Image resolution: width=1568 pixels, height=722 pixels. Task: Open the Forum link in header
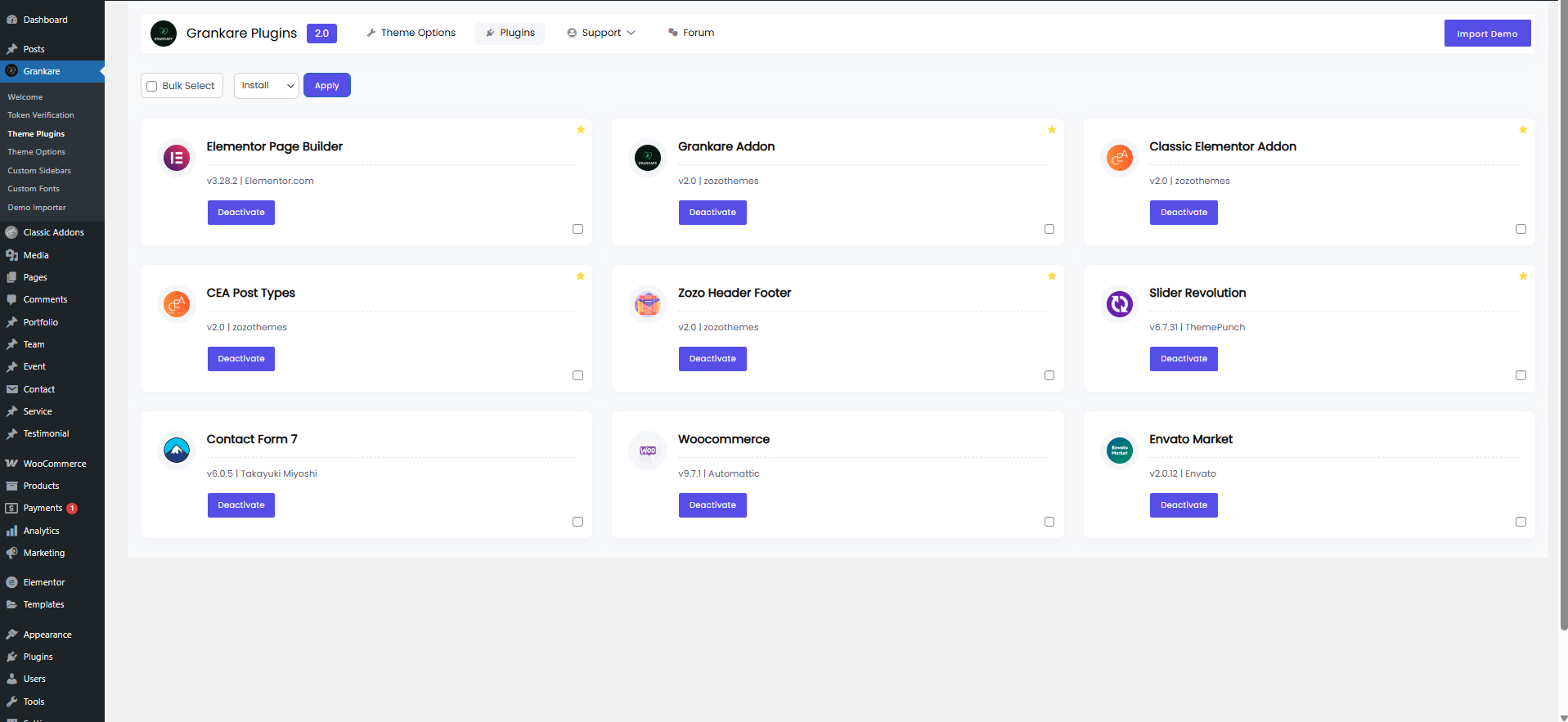691,33
